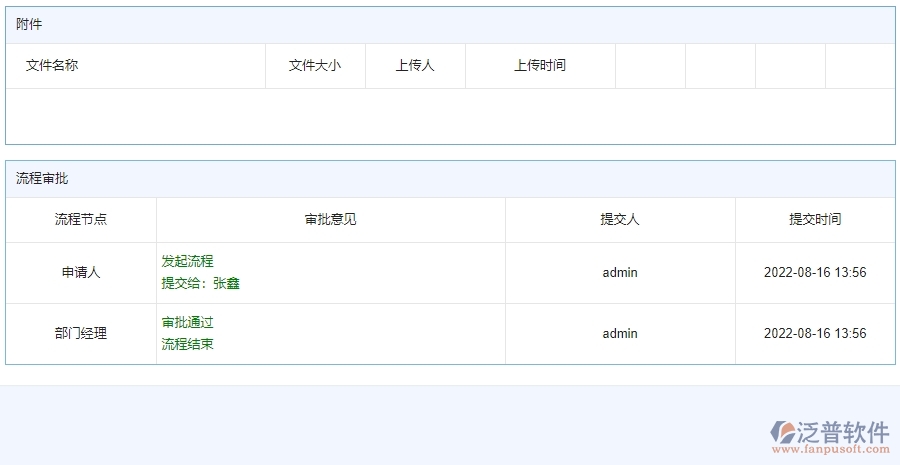The height and width of the screenshot is (465, 900).
Task: Click the 泛普软件 logo icon
Action: point(782,432)
